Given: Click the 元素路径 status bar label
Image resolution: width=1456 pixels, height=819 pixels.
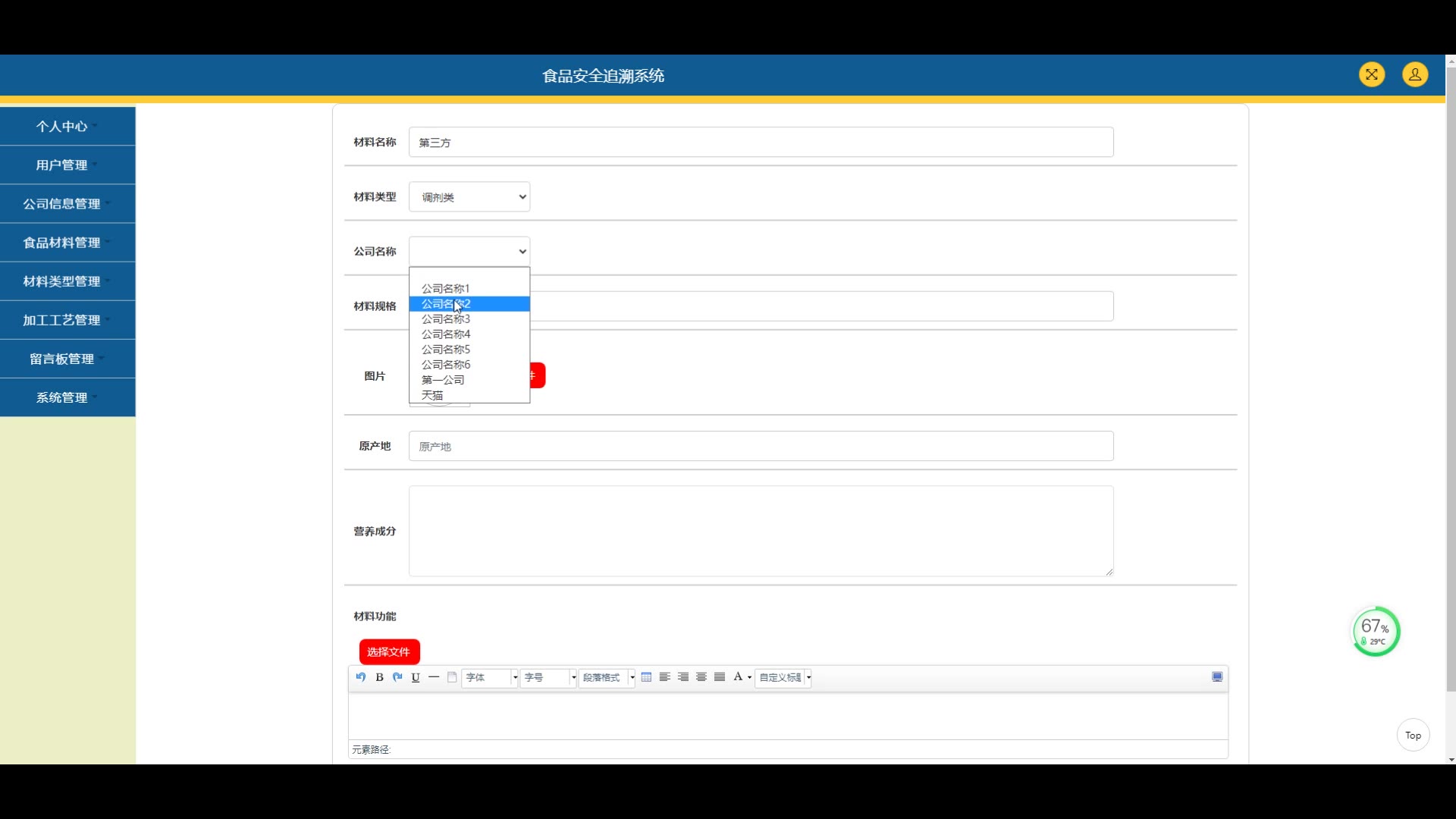Looking at the screenshot, I should [x=371, y=750].
